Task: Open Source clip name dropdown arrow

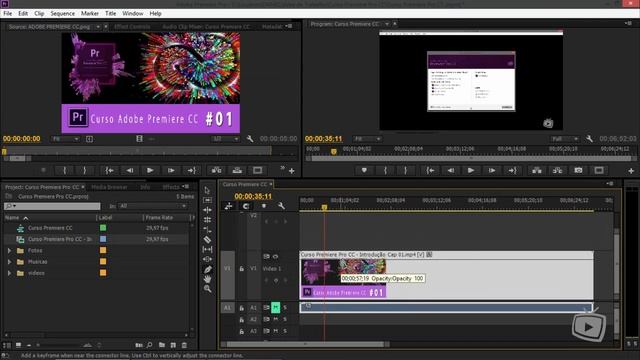Action: 98,27
